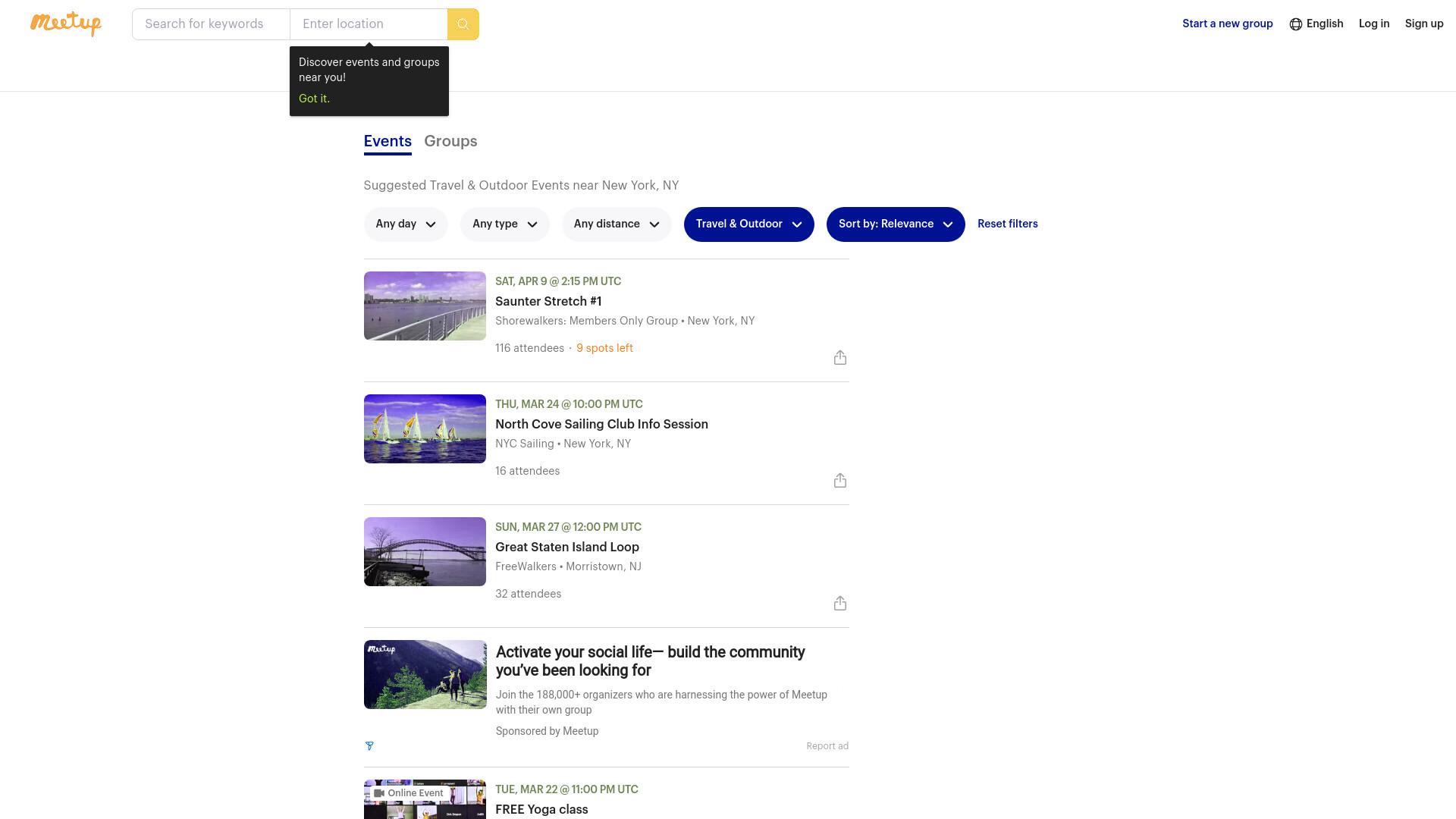The image size is (1456, 819).
Task: Click NYC Sailing • New York, NY text
Action: tap(563, 444)
